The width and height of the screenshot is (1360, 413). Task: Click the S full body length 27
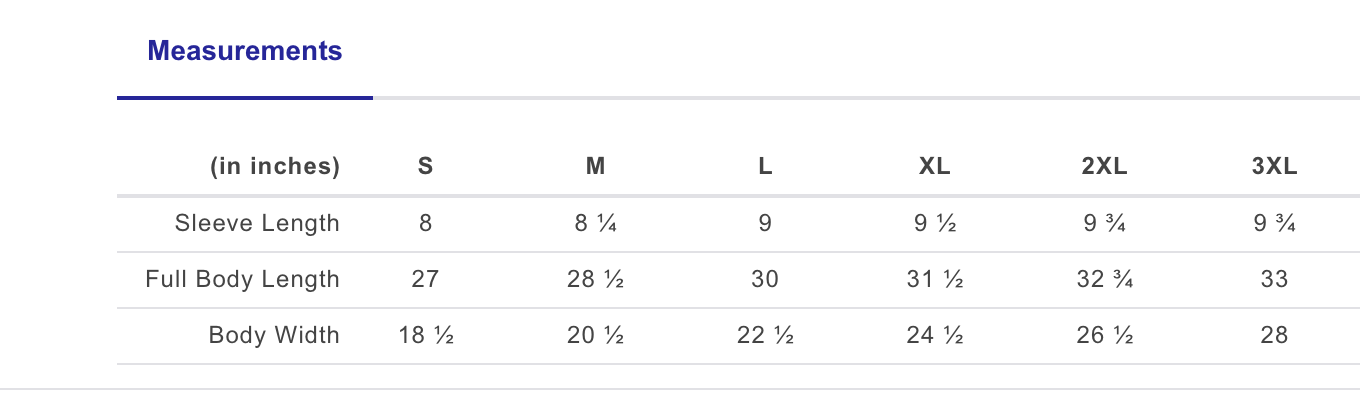click(425, 279)
